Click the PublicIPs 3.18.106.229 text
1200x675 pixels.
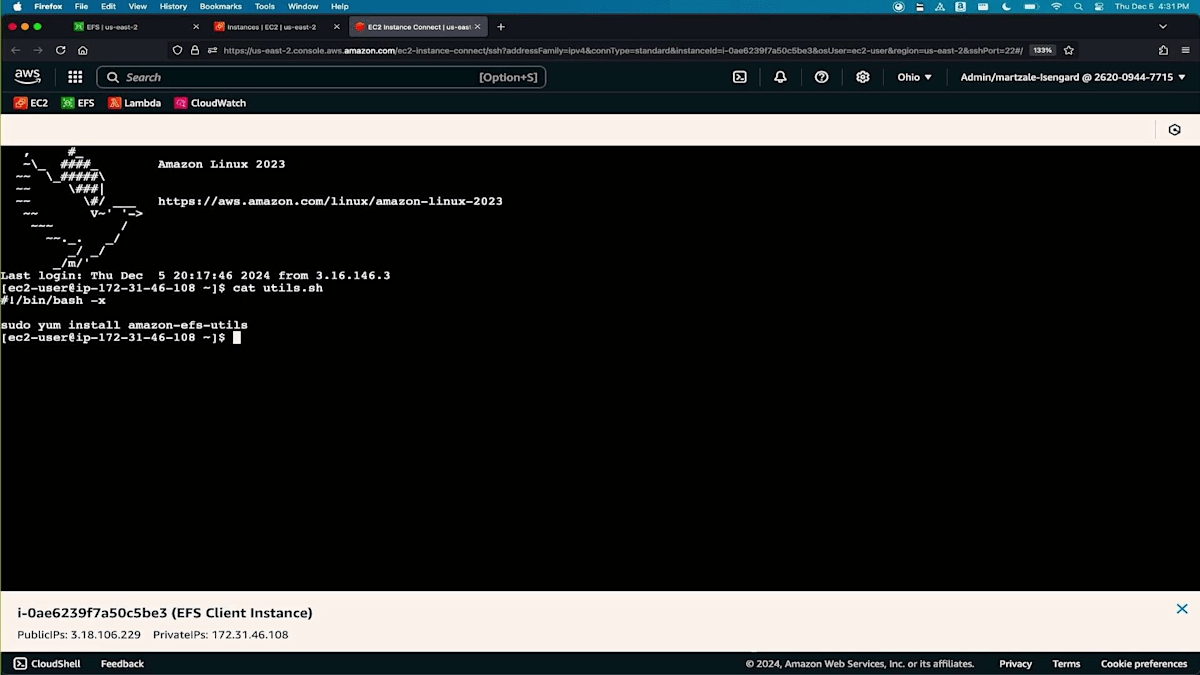click(x=79, y=635)
